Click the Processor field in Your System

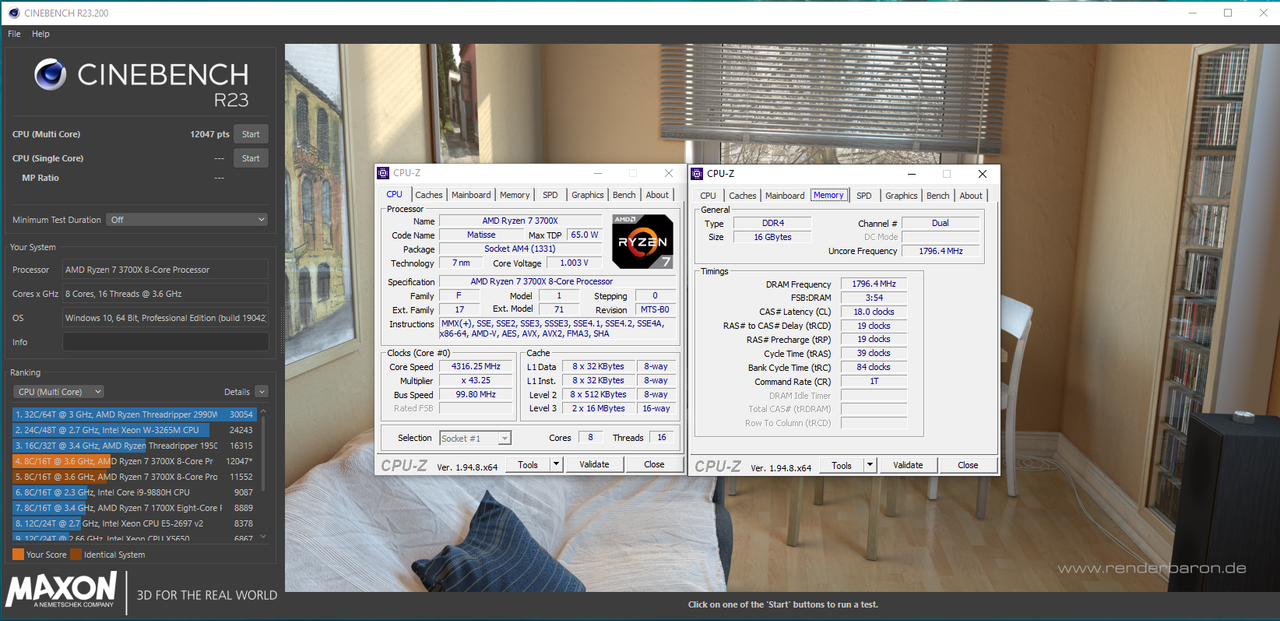tap(165, 270)
